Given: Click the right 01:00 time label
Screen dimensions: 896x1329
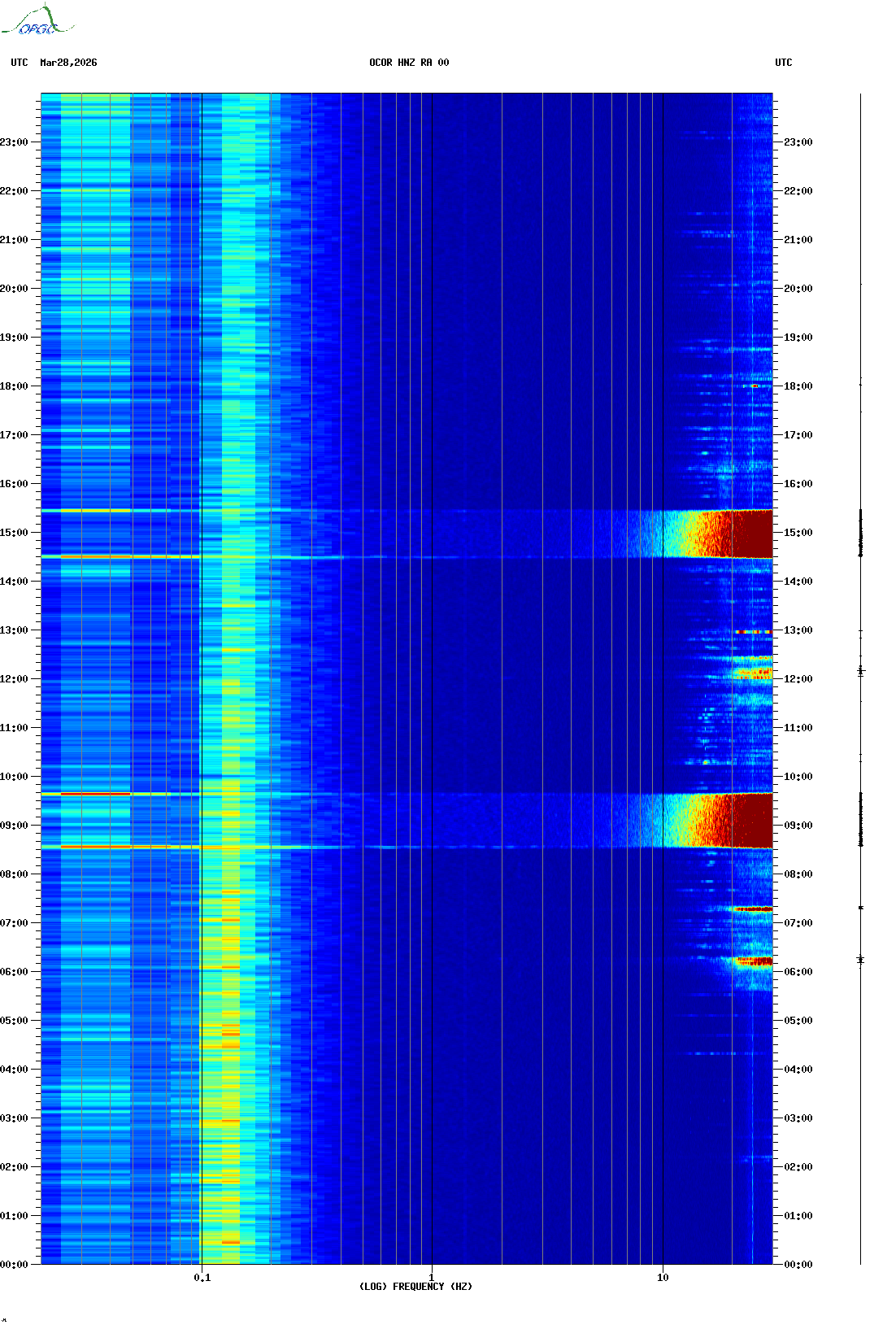Looking at the screenshot, I should point(798,1216).
